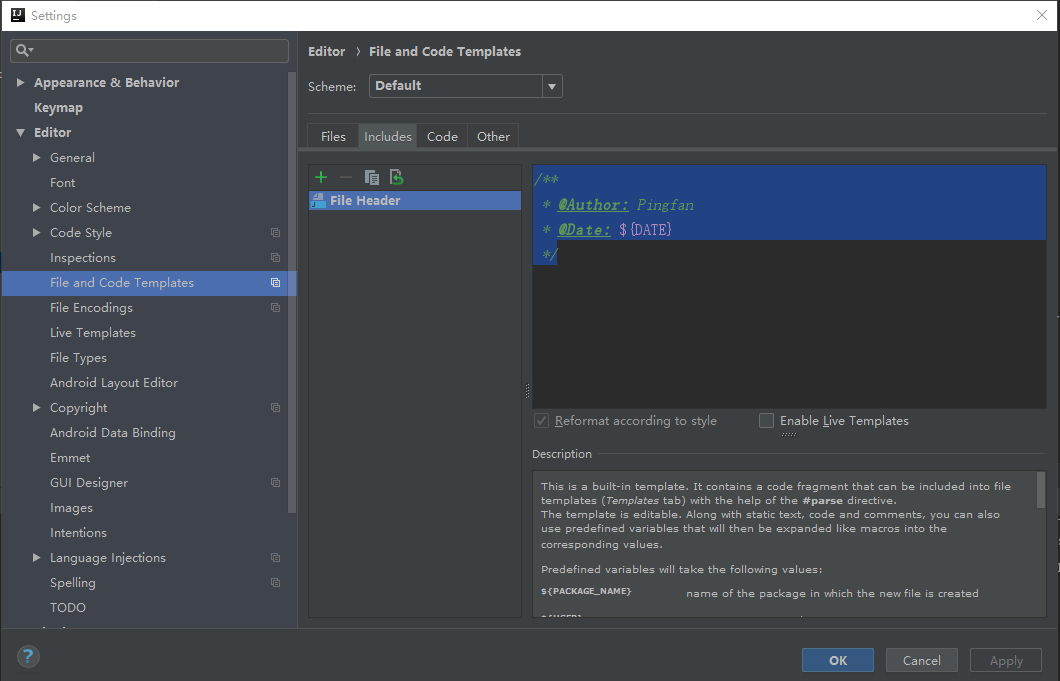
Task: Expand the Appearance & Behavior section
Action: pos(20,82)
